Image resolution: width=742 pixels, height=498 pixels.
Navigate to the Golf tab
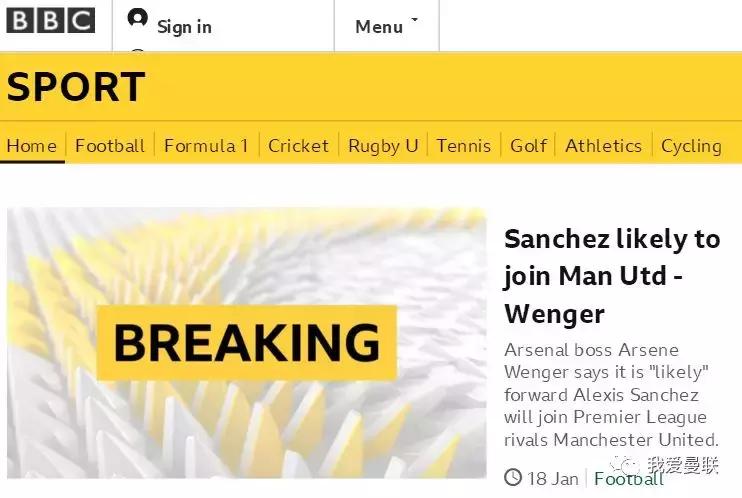[528, 146]
